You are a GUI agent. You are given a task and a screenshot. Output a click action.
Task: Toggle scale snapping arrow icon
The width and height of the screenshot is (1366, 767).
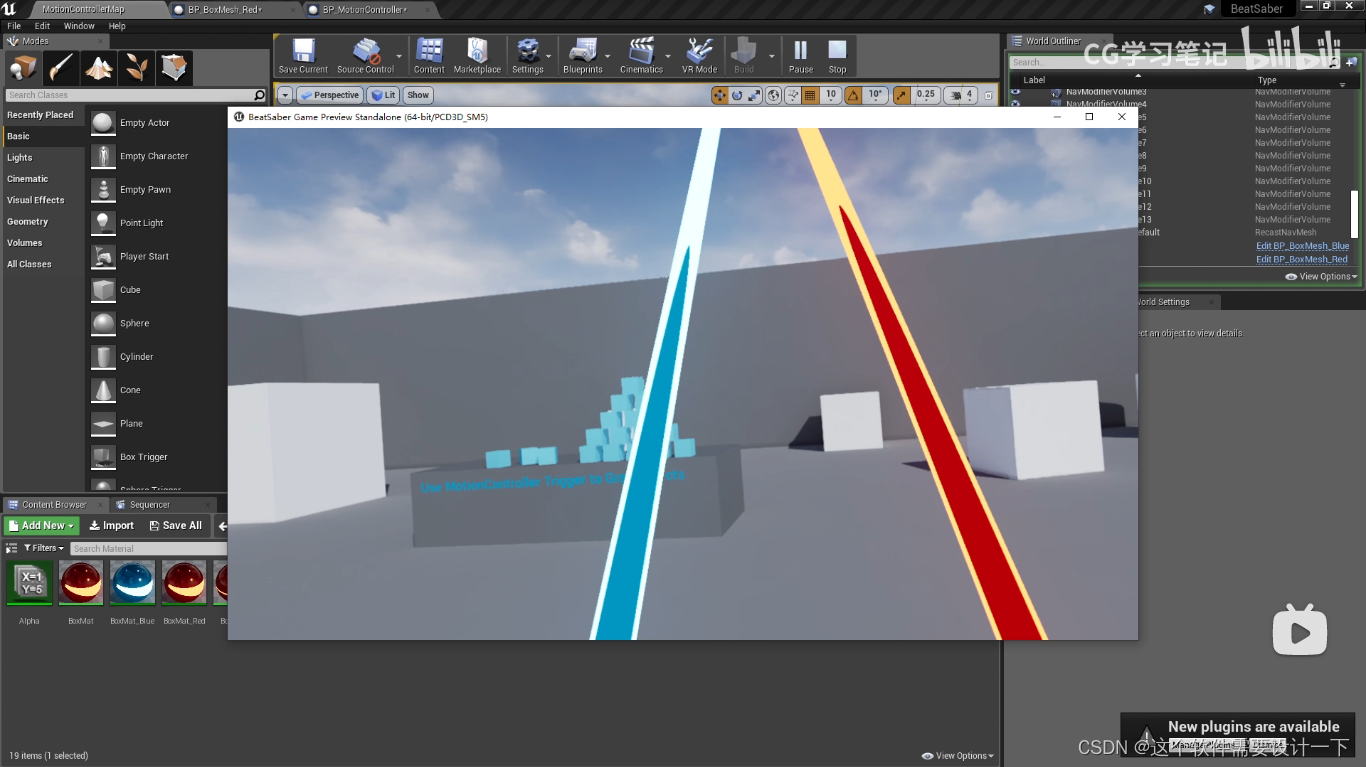click(x=902, y=95)
